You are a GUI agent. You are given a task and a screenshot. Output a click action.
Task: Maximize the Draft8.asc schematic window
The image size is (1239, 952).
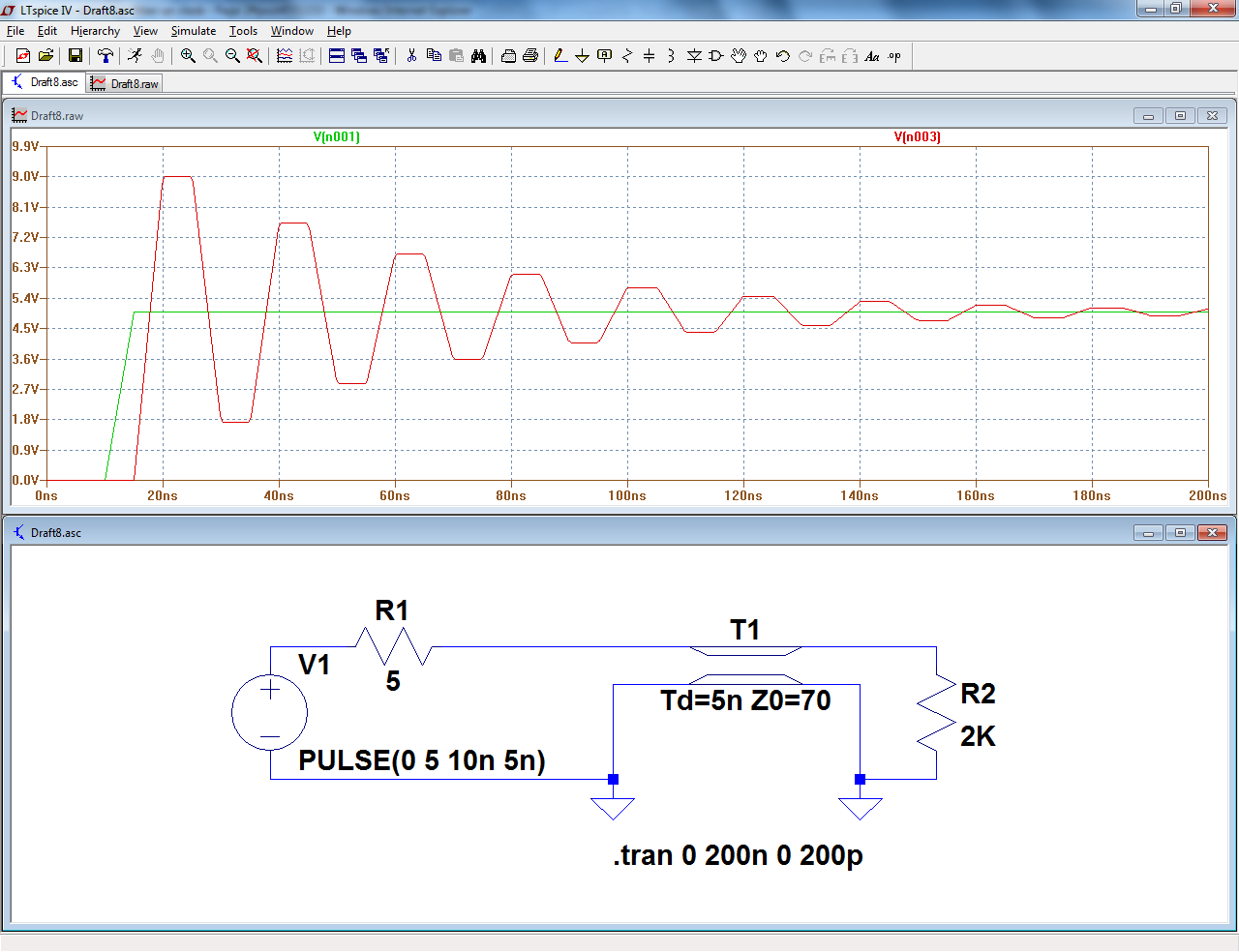pos(1180,532)
